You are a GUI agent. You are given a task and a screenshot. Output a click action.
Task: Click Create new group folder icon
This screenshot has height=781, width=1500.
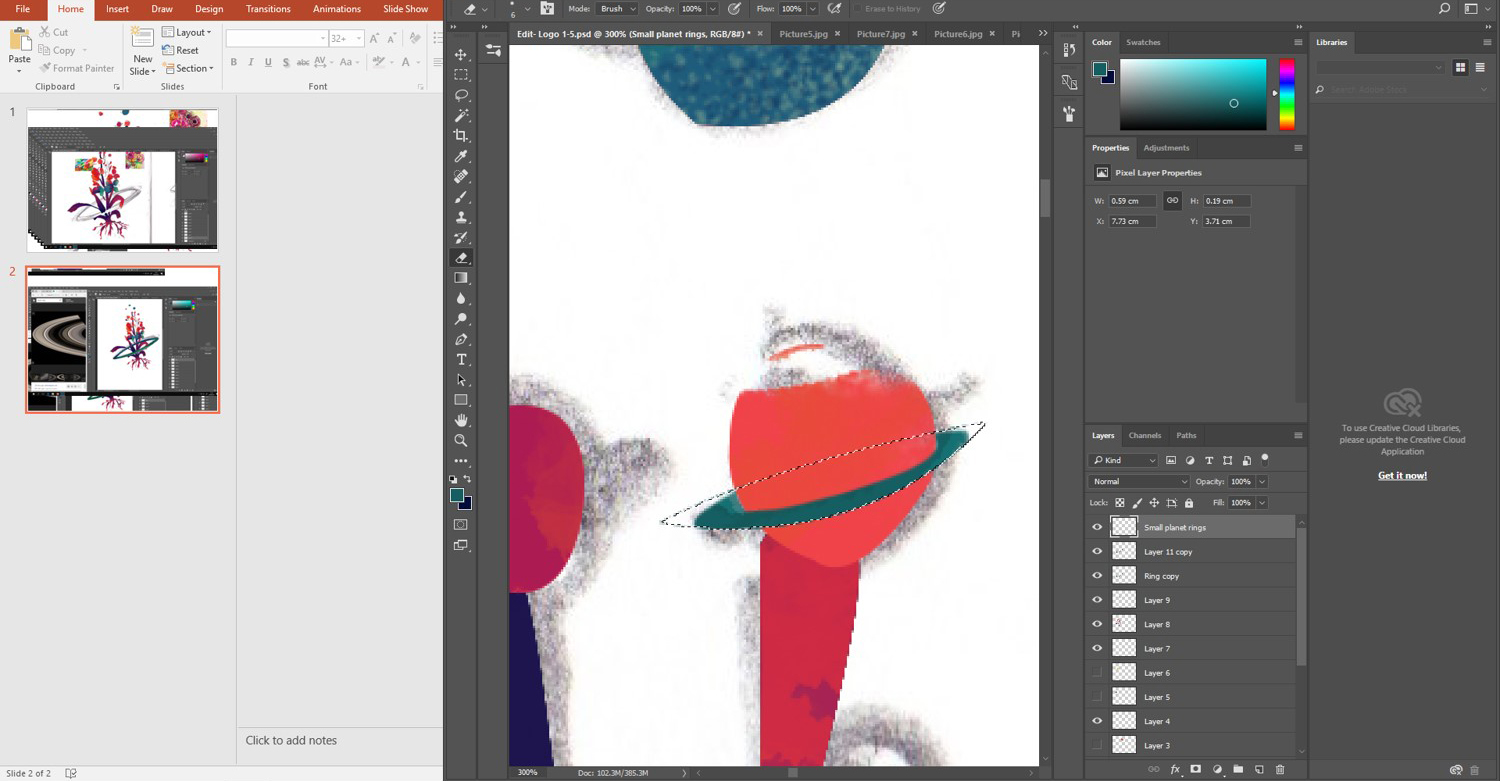click(1238, 770)
